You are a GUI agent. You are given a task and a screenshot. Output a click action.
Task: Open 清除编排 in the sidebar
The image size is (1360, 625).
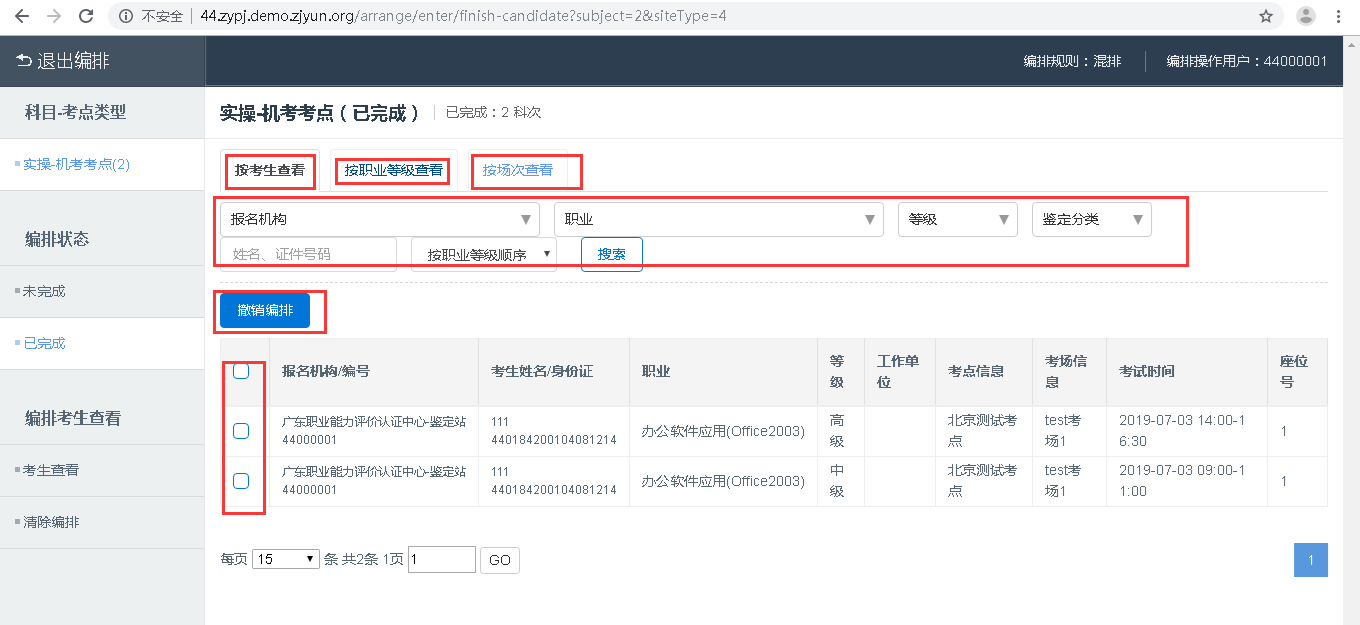(50, 521)
